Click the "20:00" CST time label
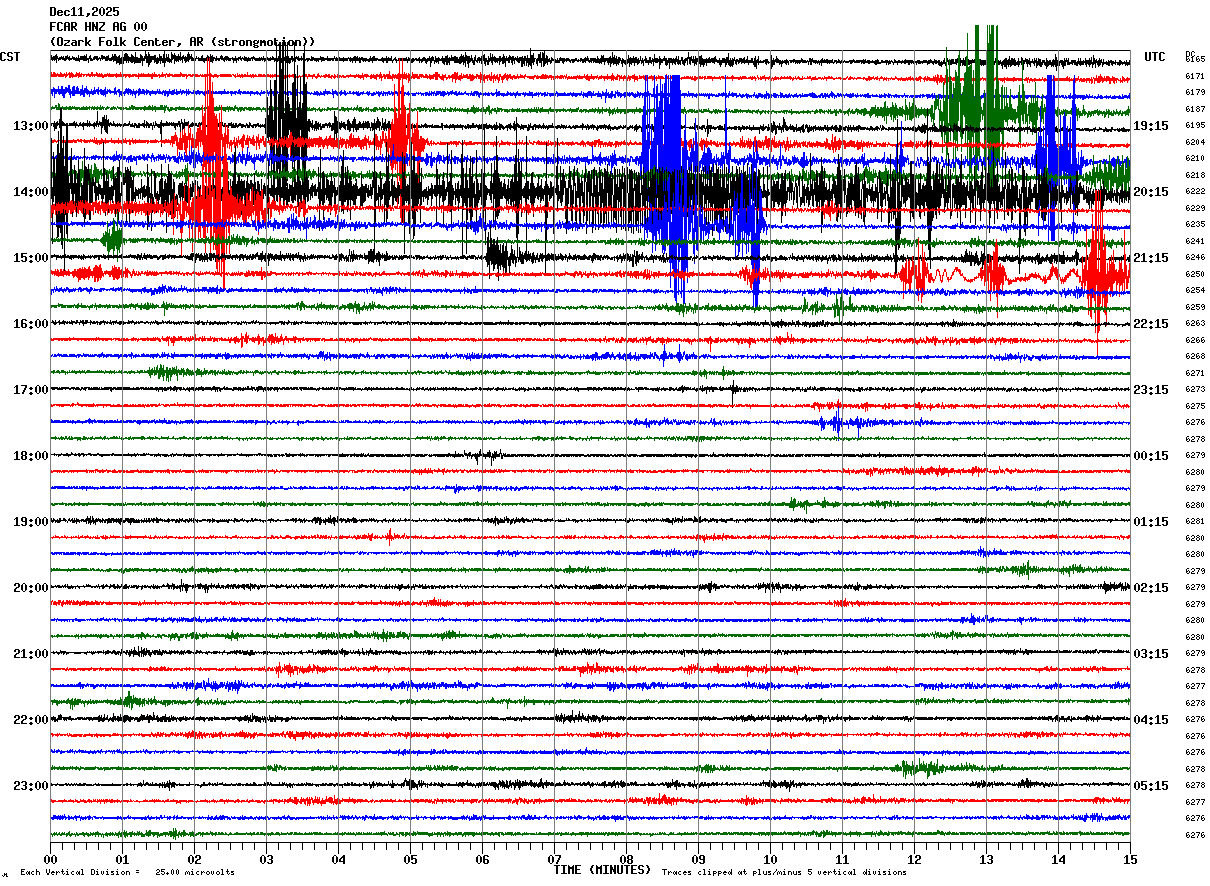The image size is (1210, 886). (30, 588)
